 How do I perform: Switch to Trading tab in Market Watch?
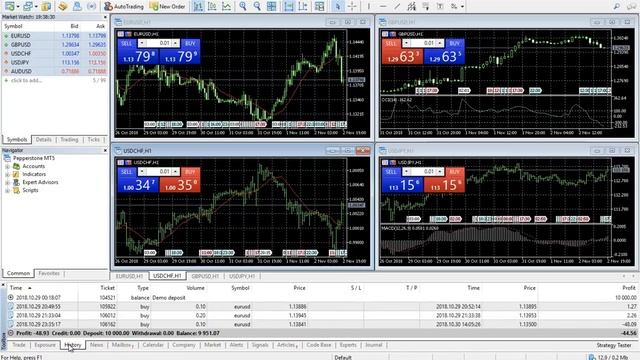coord(69,140)
